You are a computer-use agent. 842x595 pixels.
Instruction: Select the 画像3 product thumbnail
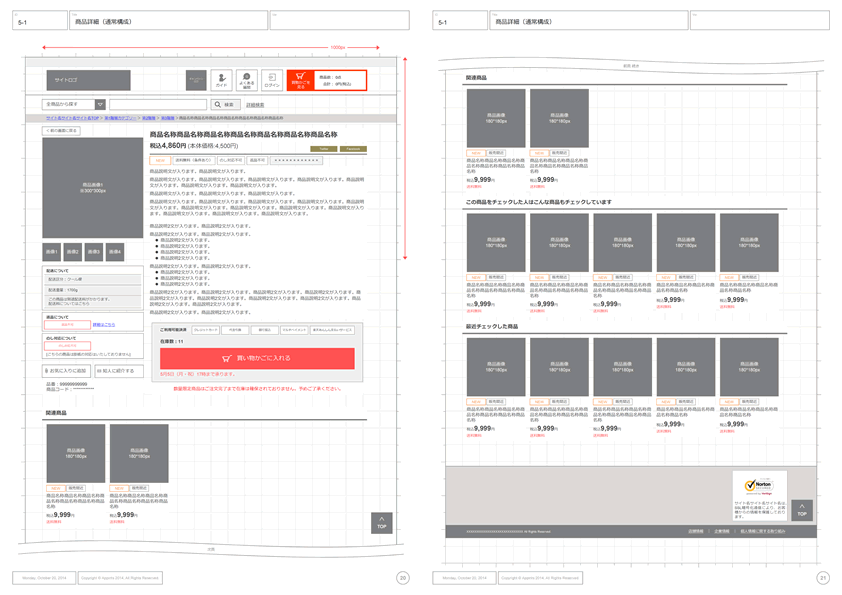point(94,252)
